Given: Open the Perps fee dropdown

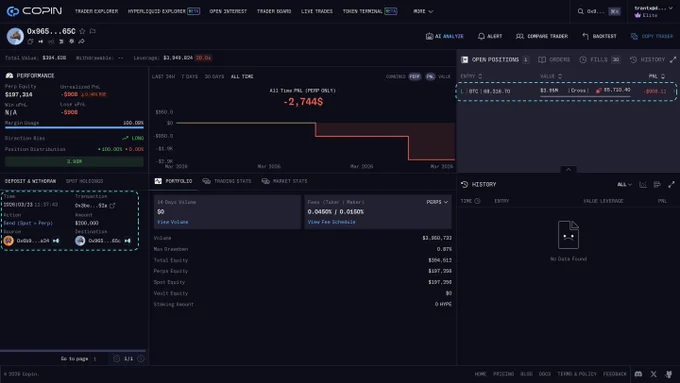Looking at the screenshot, I should 437,202.
